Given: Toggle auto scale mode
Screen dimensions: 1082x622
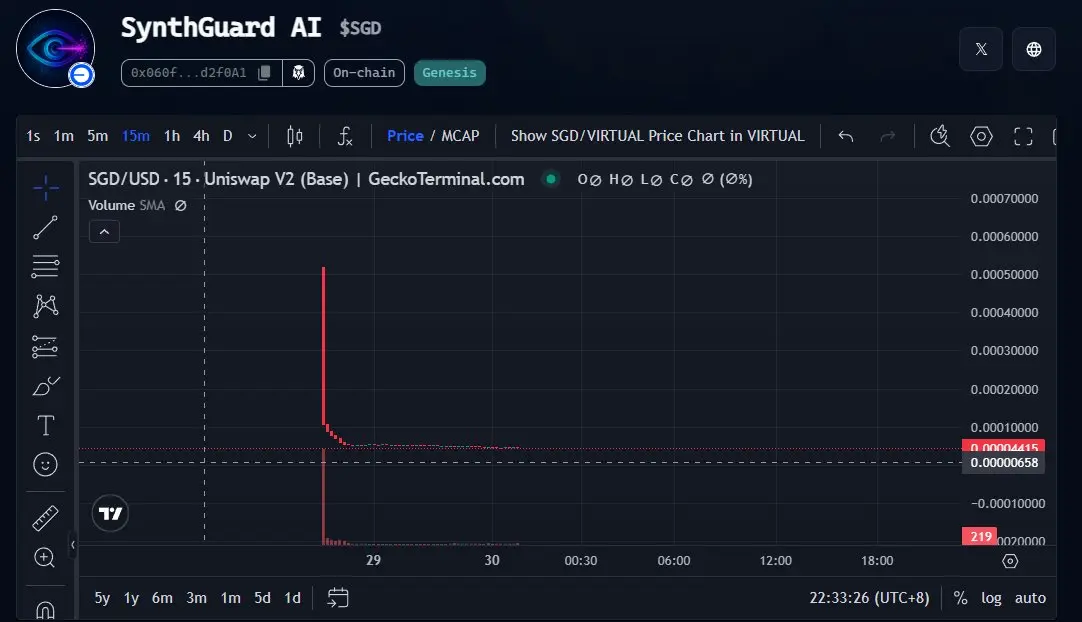Looking at the screenshot, I should click(1030, 598).
